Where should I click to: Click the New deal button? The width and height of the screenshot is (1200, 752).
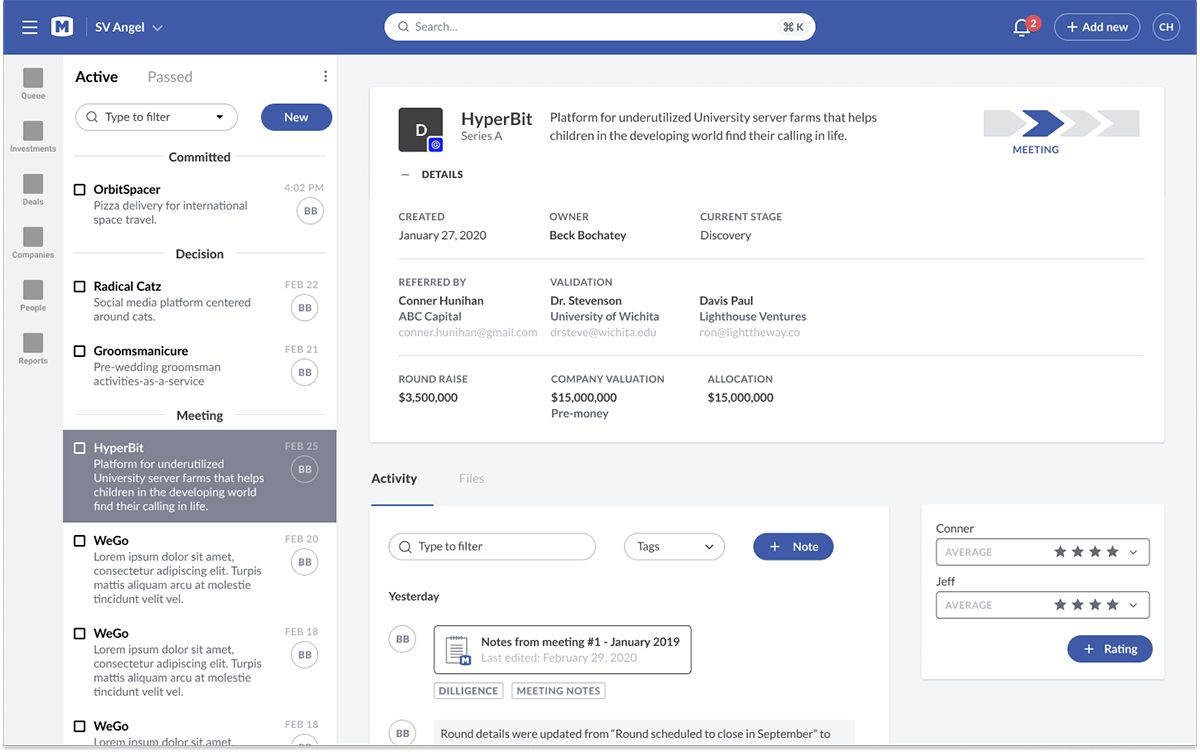[x=296, y=117]
